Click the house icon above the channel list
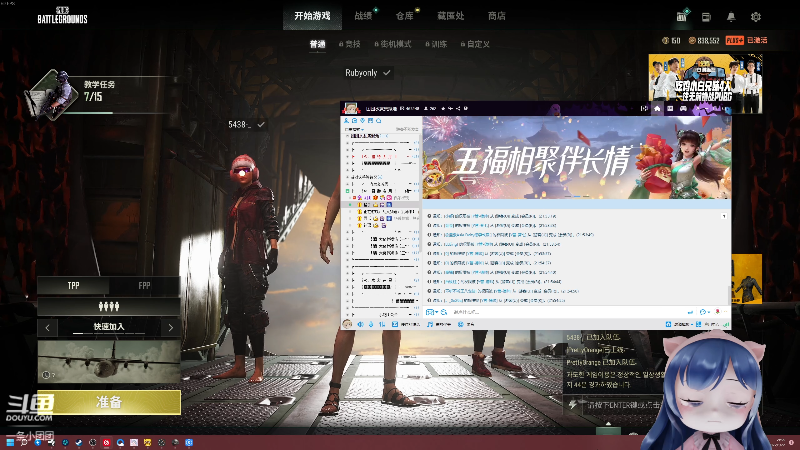Viewport: 800px width, 450px height. pyautogui.click(x=379, y=121)
